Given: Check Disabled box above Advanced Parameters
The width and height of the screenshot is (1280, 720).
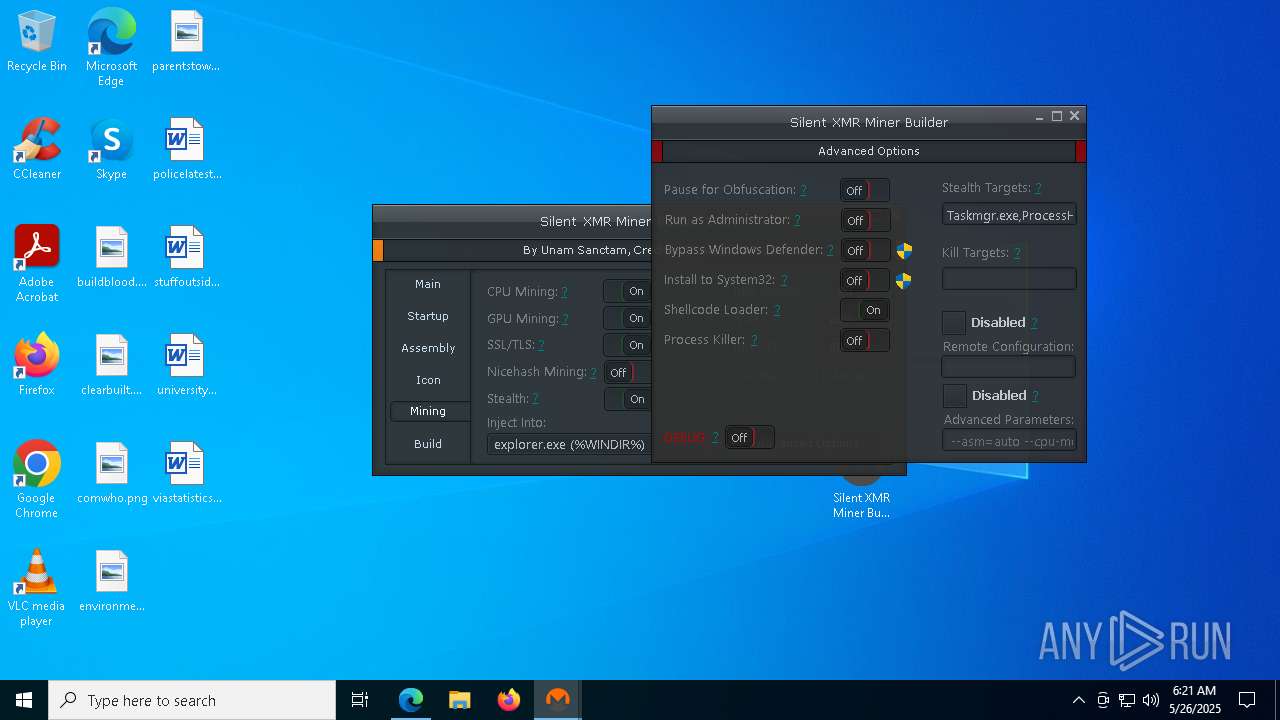Looking at the screenshot, I should coord(955,395).
